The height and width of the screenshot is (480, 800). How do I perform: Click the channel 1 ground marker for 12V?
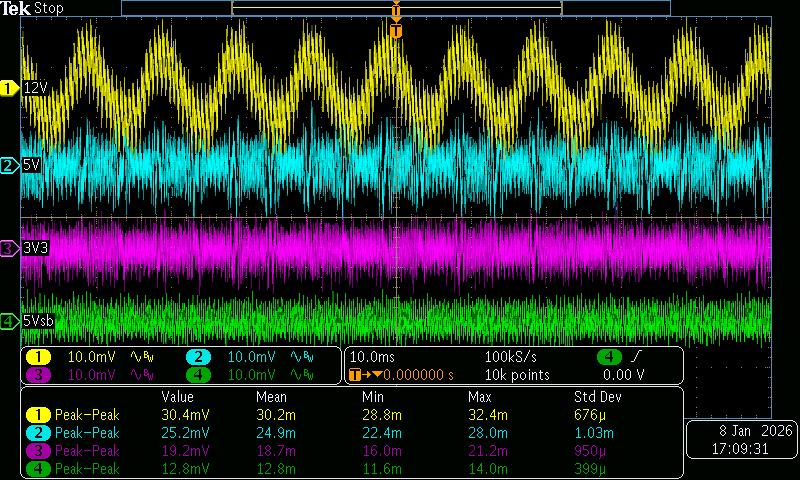[x=9, y=88]
